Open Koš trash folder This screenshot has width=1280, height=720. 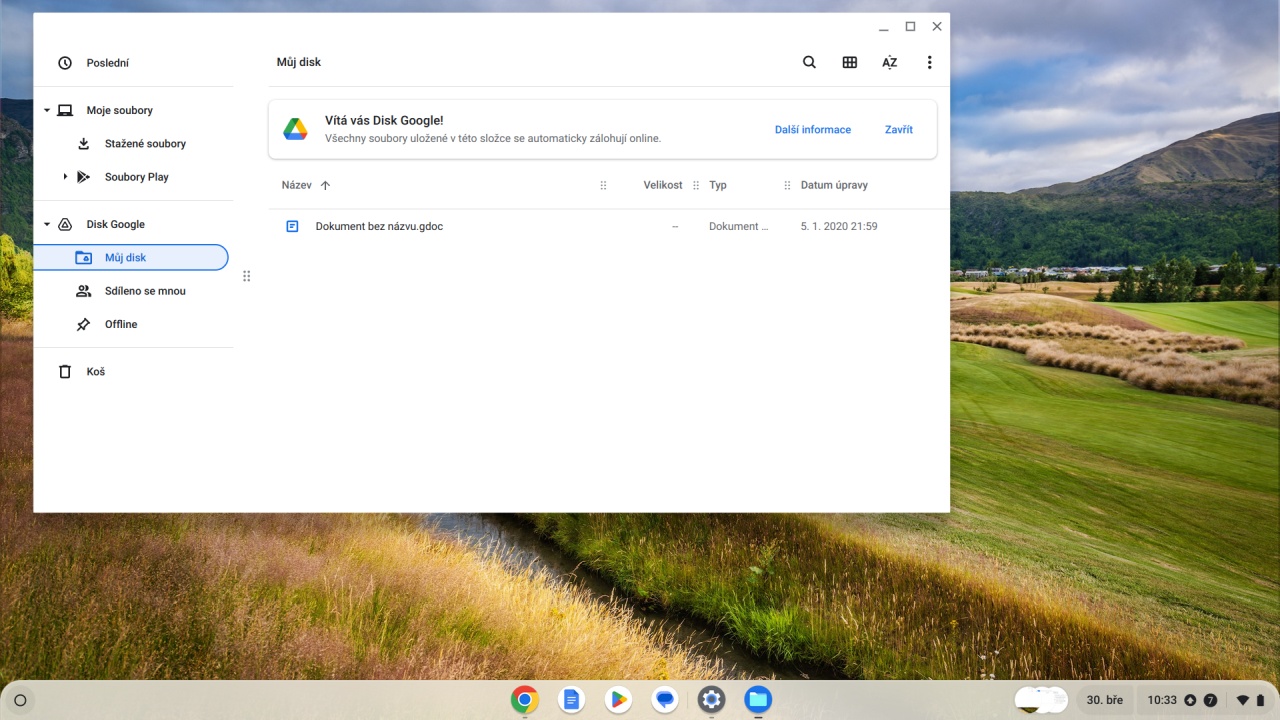(x=131, y=371)
